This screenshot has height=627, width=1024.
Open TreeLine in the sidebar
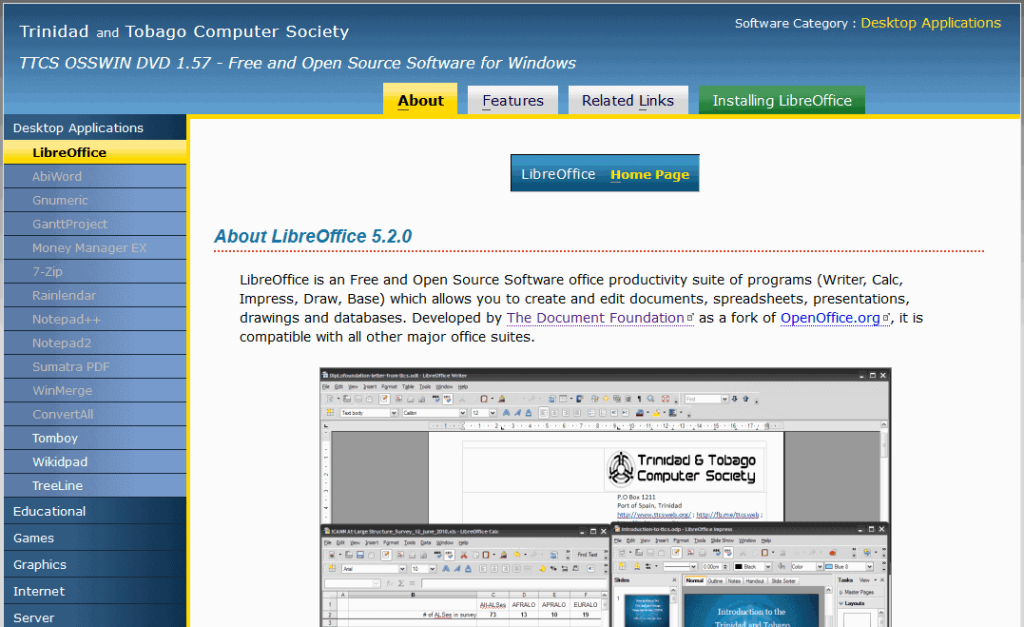[95, 485]
